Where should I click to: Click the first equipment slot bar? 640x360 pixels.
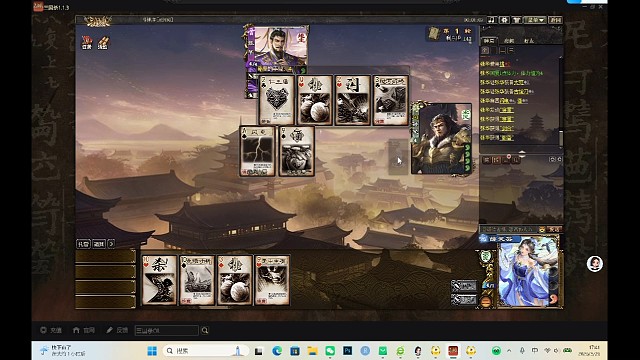[105, 257]
